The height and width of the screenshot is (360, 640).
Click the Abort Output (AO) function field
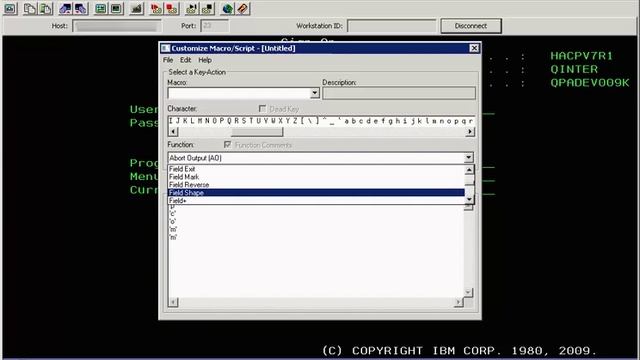pyautogui.click(x=316, y=158)
